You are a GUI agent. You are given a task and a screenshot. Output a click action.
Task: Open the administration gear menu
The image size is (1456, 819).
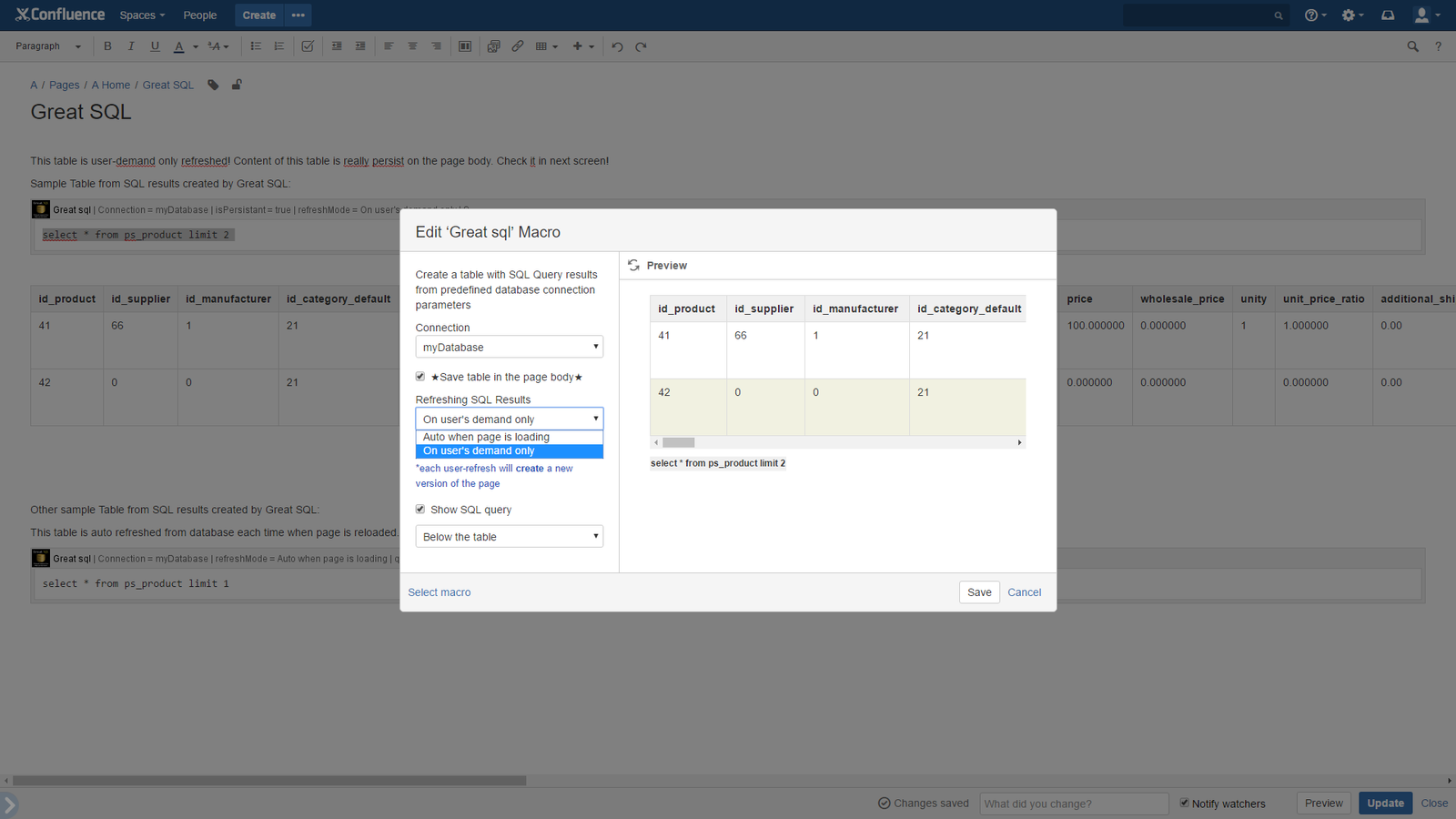tap(1352, 15)
